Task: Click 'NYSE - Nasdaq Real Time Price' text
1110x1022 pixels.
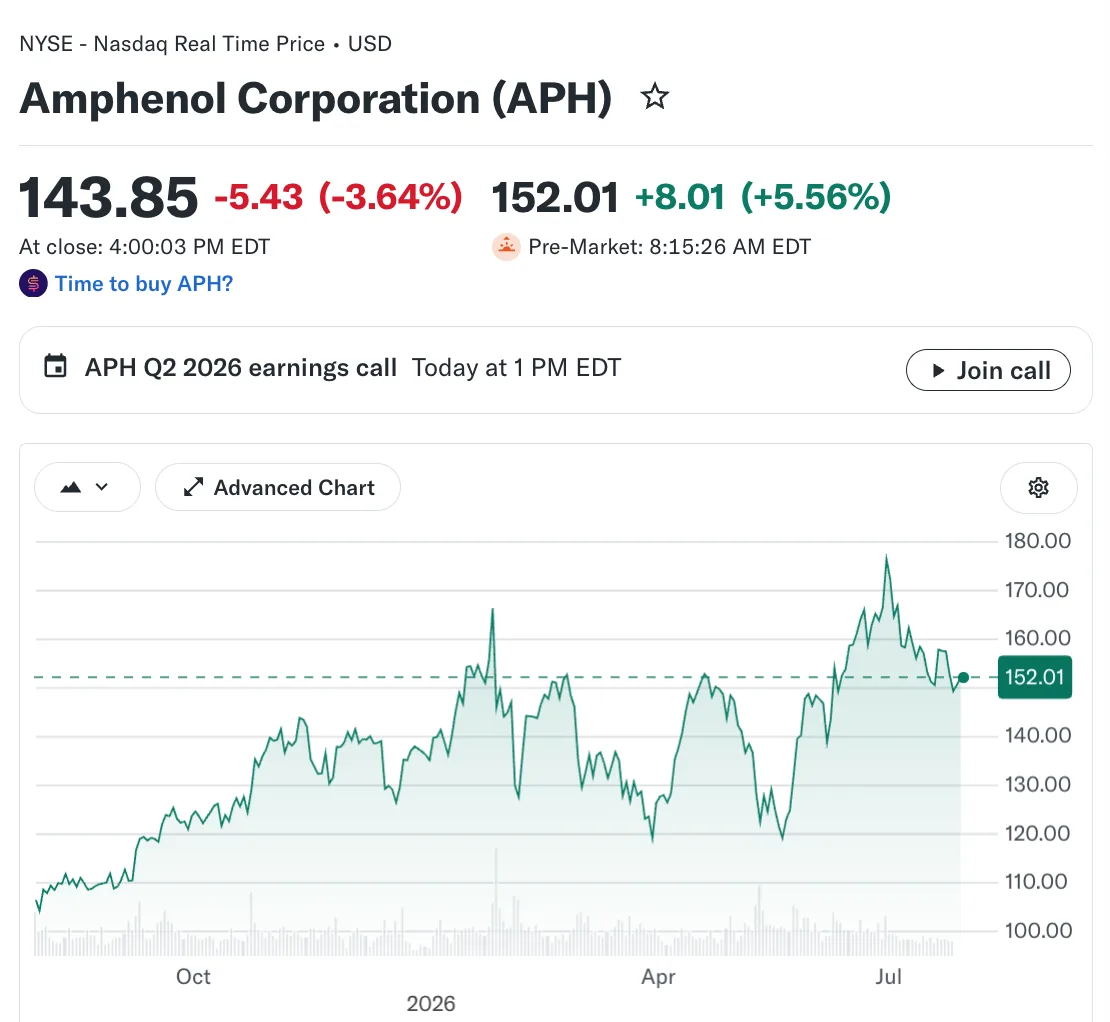Action: click(172, 44)
